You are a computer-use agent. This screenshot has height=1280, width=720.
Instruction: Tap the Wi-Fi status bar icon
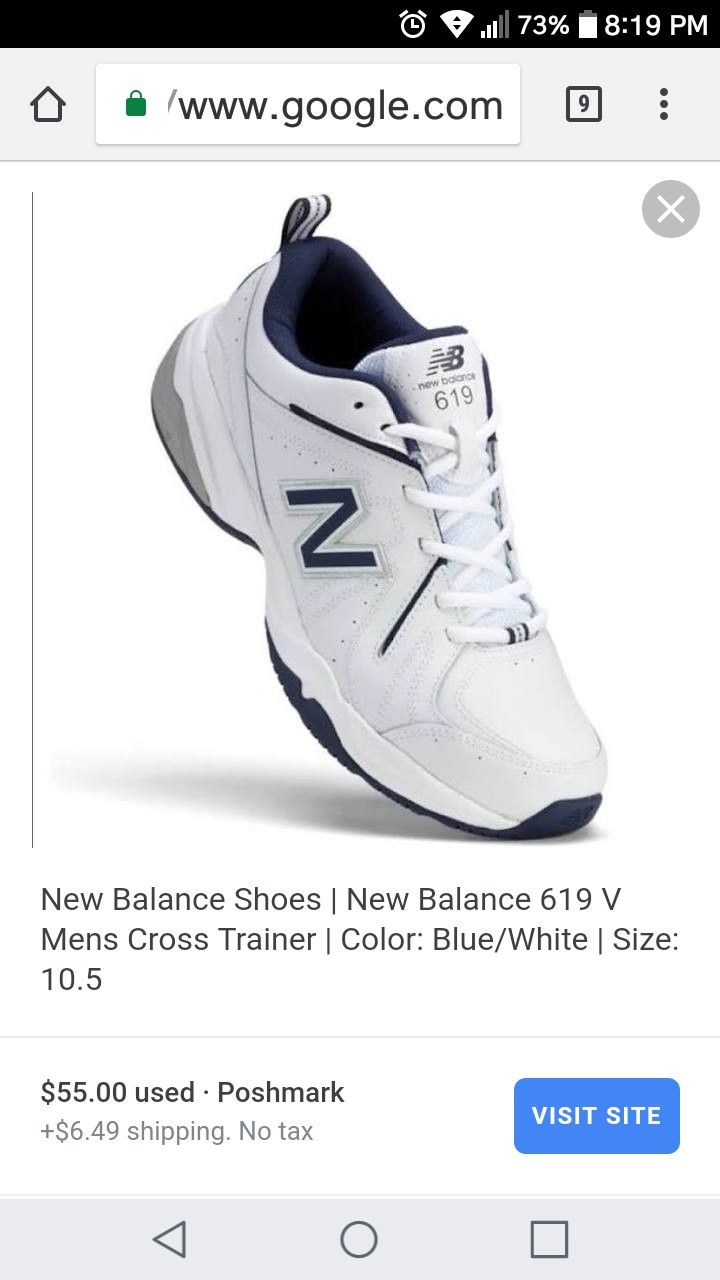(458, 24)
